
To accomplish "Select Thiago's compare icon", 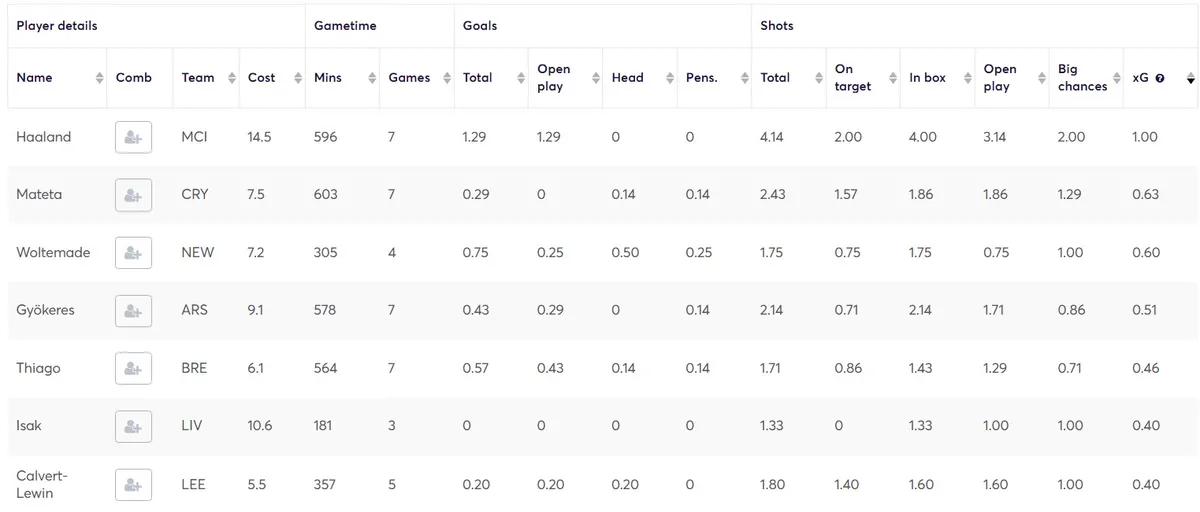I will click(133, 369).
